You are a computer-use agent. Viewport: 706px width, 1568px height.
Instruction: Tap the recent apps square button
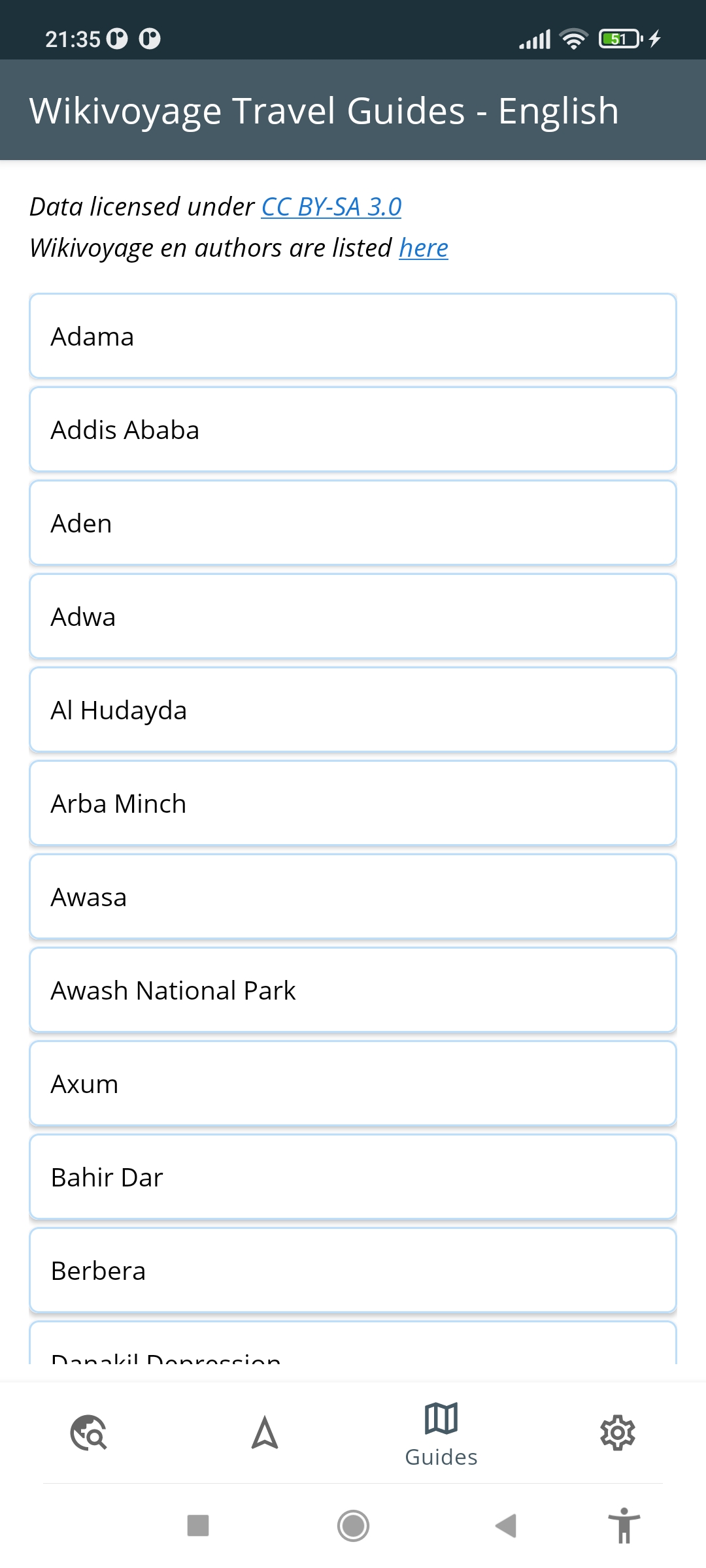coord(198,1526)
